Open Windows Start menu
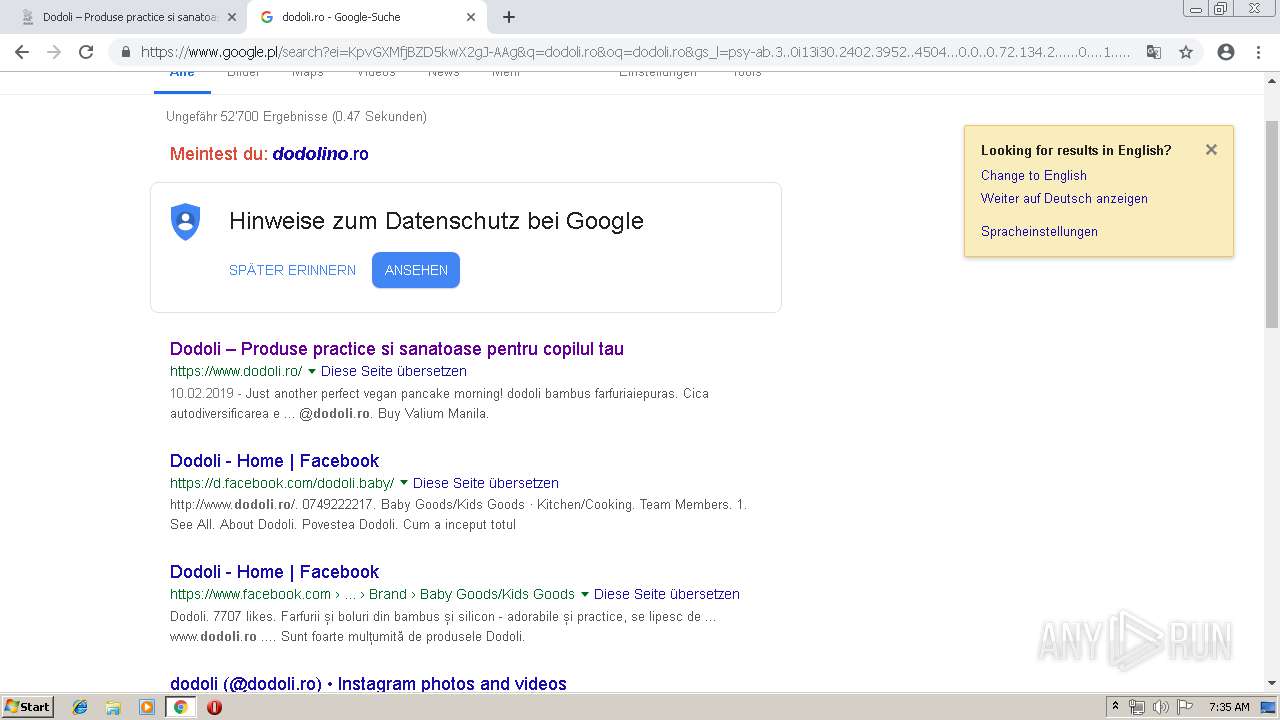The height and width of the screenshot is (720, 1280). [x=27, y=706]
